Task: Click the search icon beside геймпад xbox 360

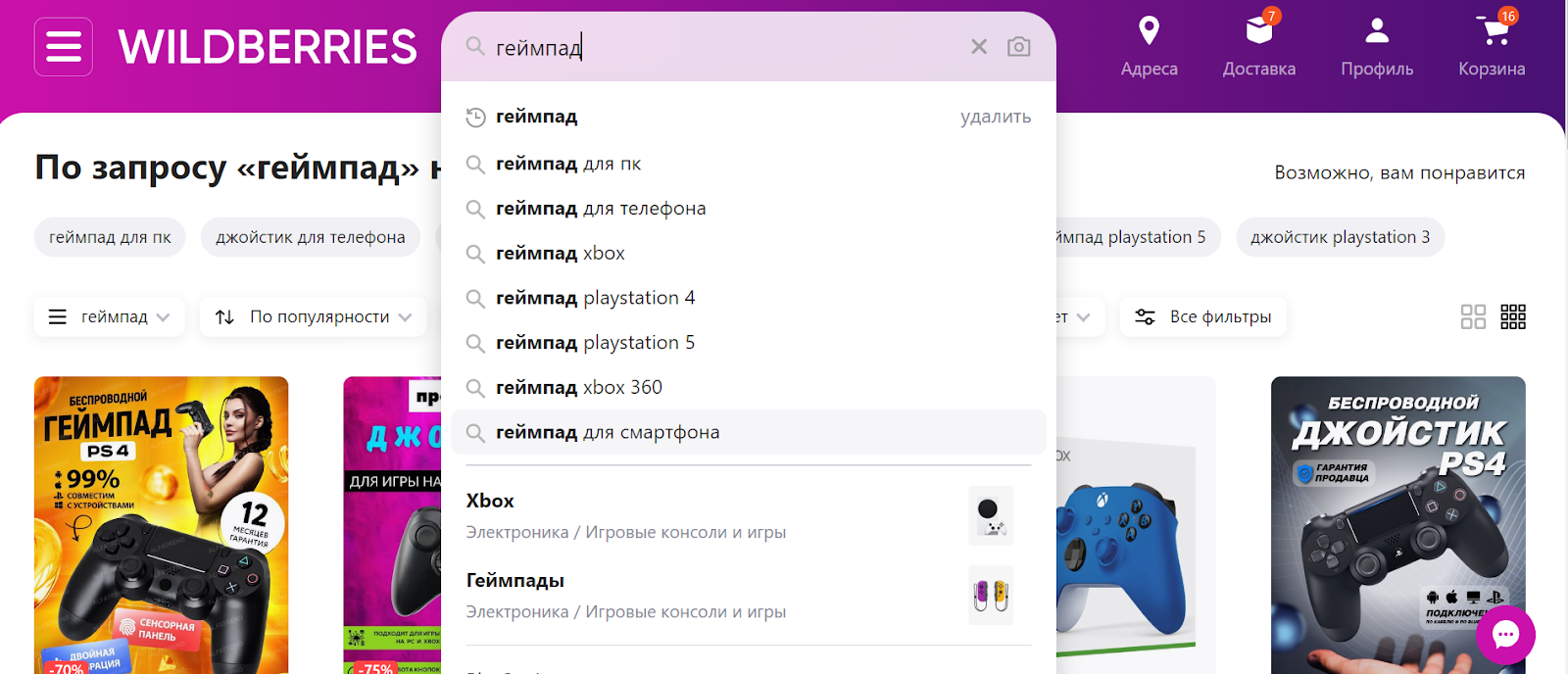Action: (475, 388)
